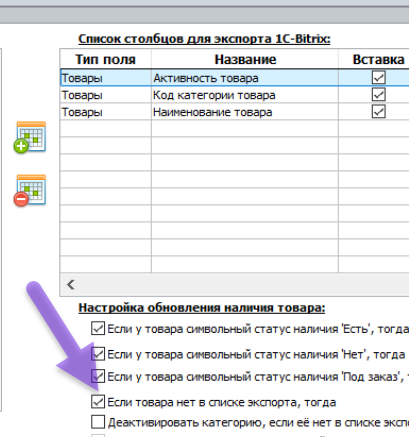The image size is (409, 437).
Task: Uncheck the status 'Нет' availability option
Action: coord(98,354)
